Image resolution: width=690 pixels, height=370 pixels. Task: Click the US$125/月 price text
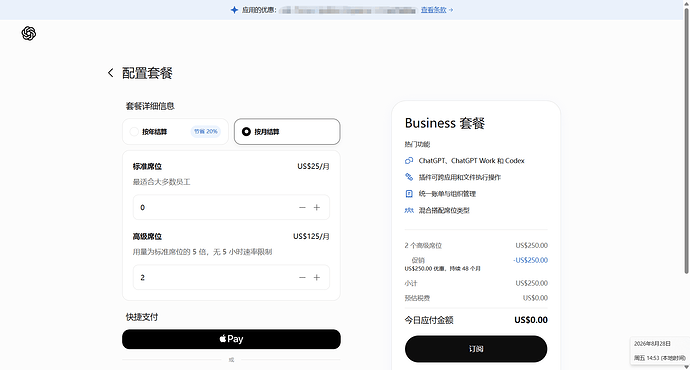tap(311, 236)
